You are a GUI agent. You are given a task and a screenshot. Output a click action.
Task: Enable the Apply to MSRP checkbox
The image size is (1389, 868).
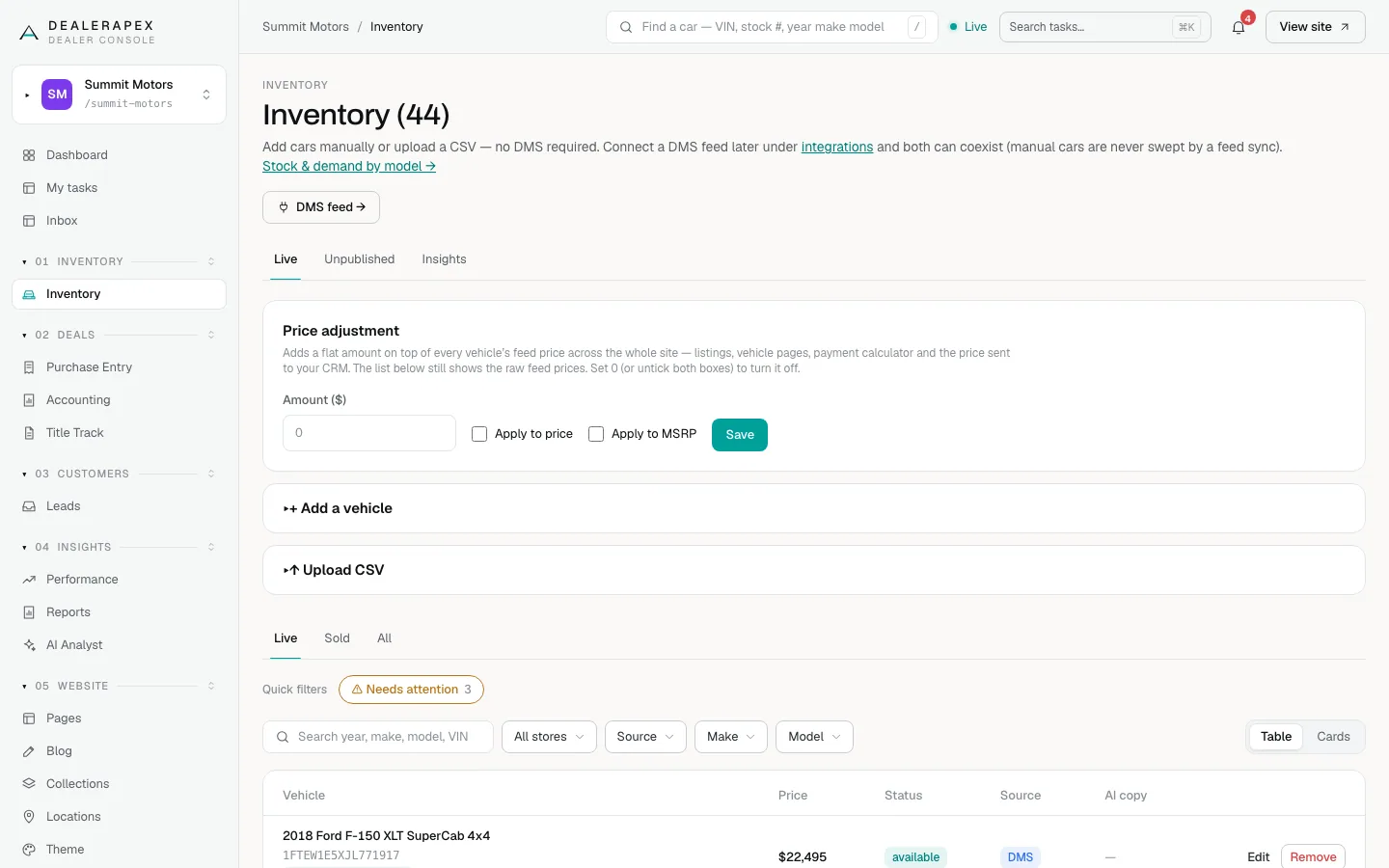pos(596,434)
